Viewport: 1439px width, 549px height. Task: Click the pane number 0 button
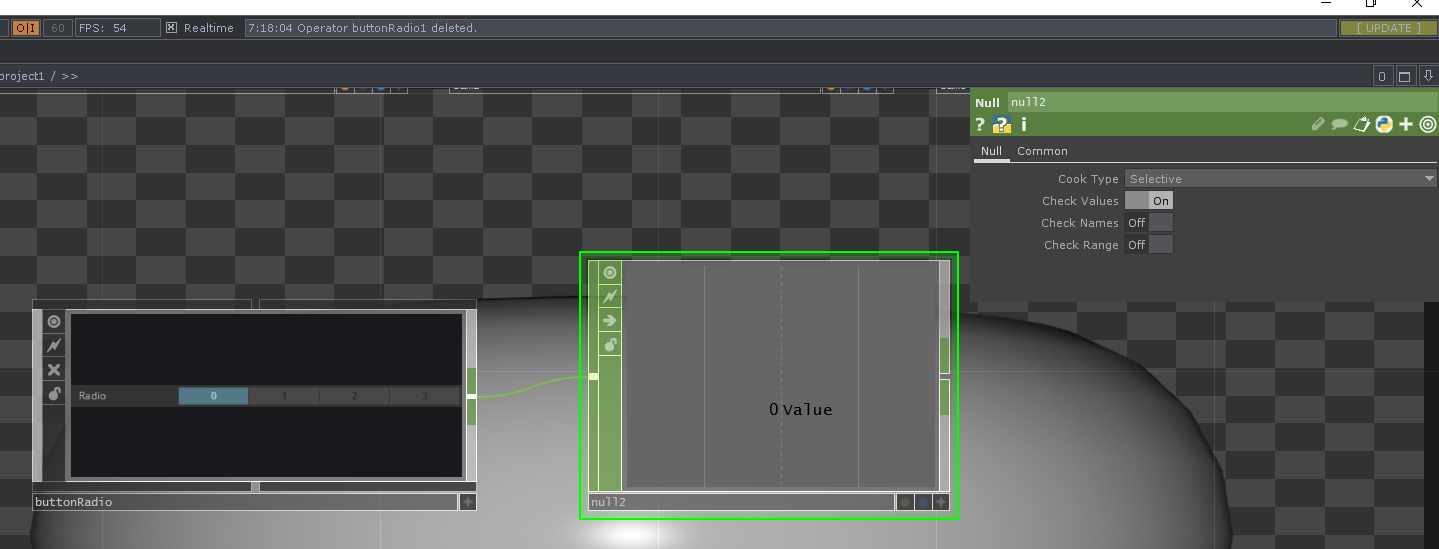coord(1381,76)
